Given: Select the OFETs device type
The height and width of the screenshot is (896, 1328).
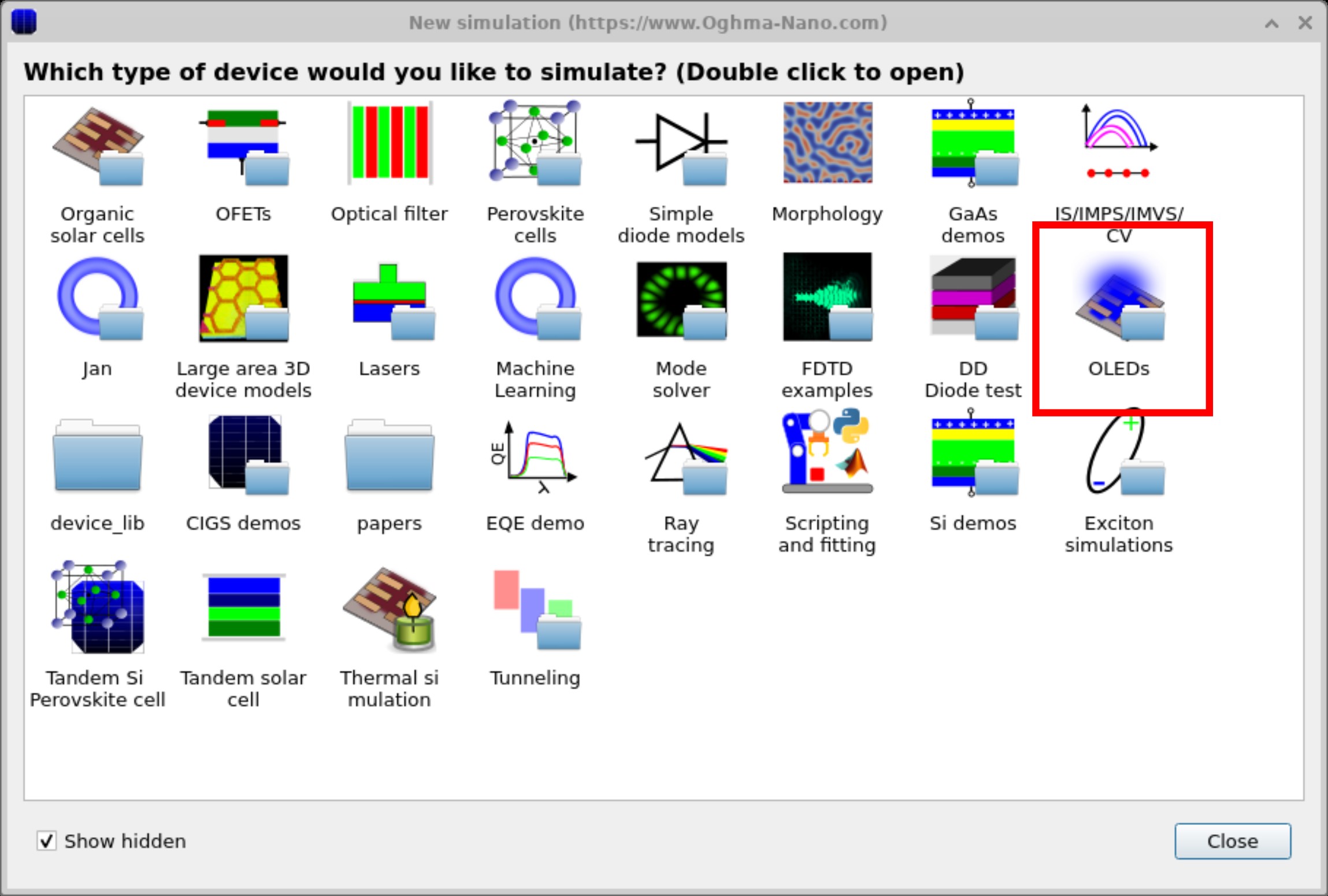Looking at the screenshot, I should tap(243, 147).
